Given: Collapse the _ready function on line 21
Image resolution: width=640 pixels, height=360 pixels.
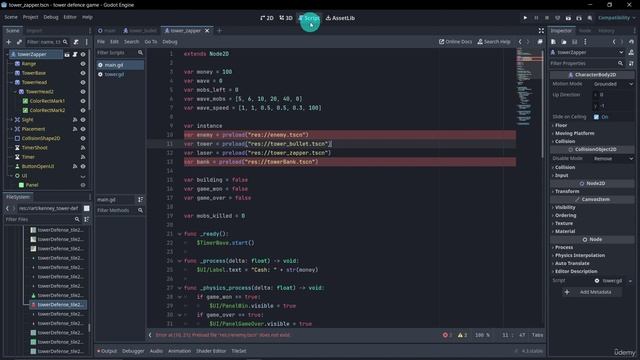Looking at the screenshot, I should coord(179,234).
